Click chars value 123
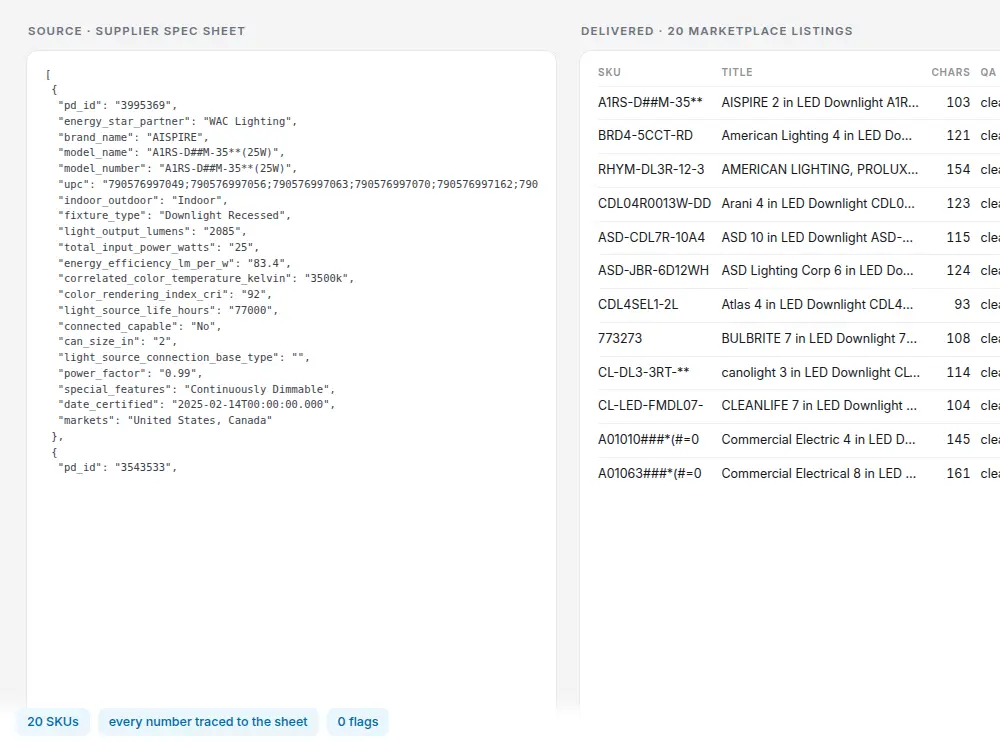 (x=958, y=203)
